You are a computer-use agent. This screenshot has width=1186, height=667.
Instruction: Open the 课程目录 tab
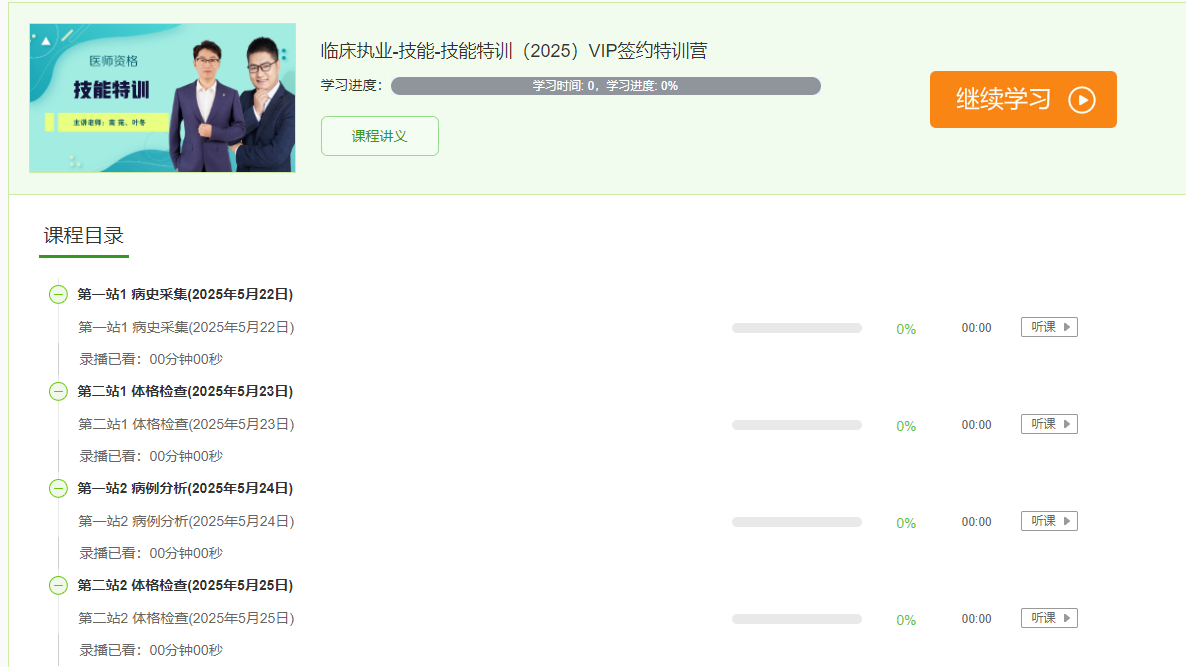(83, 236)
